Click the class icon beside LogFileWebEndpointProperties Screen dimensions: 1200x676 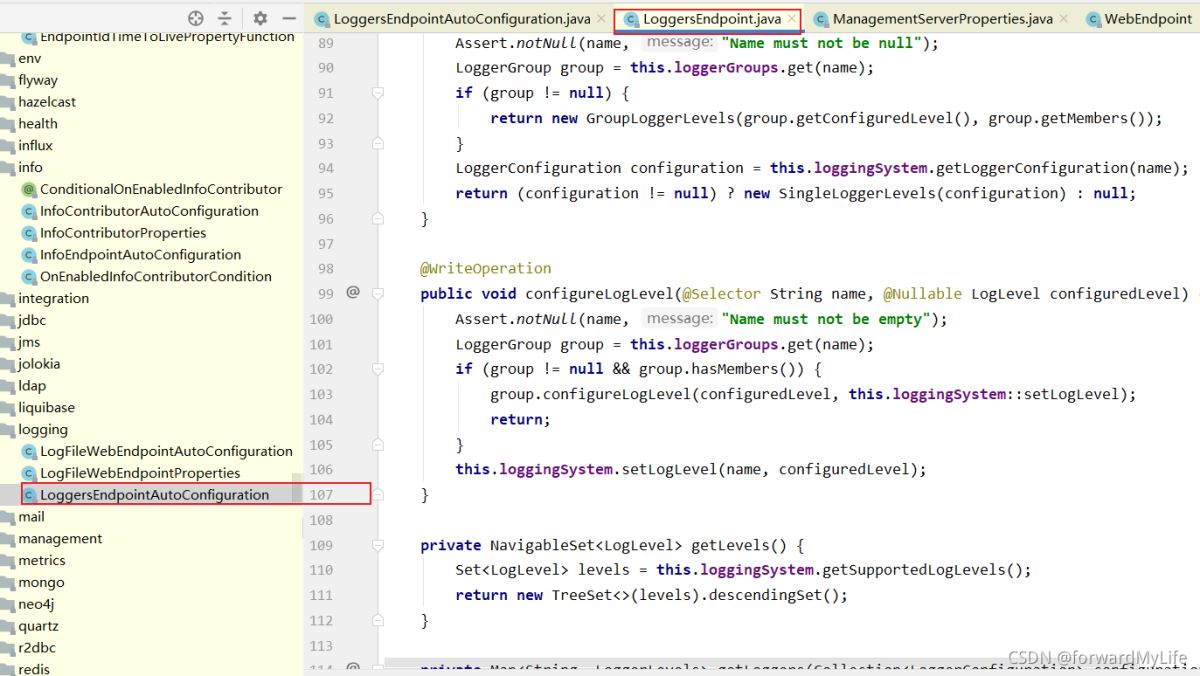pyautogui.click(x=29, y=473)
